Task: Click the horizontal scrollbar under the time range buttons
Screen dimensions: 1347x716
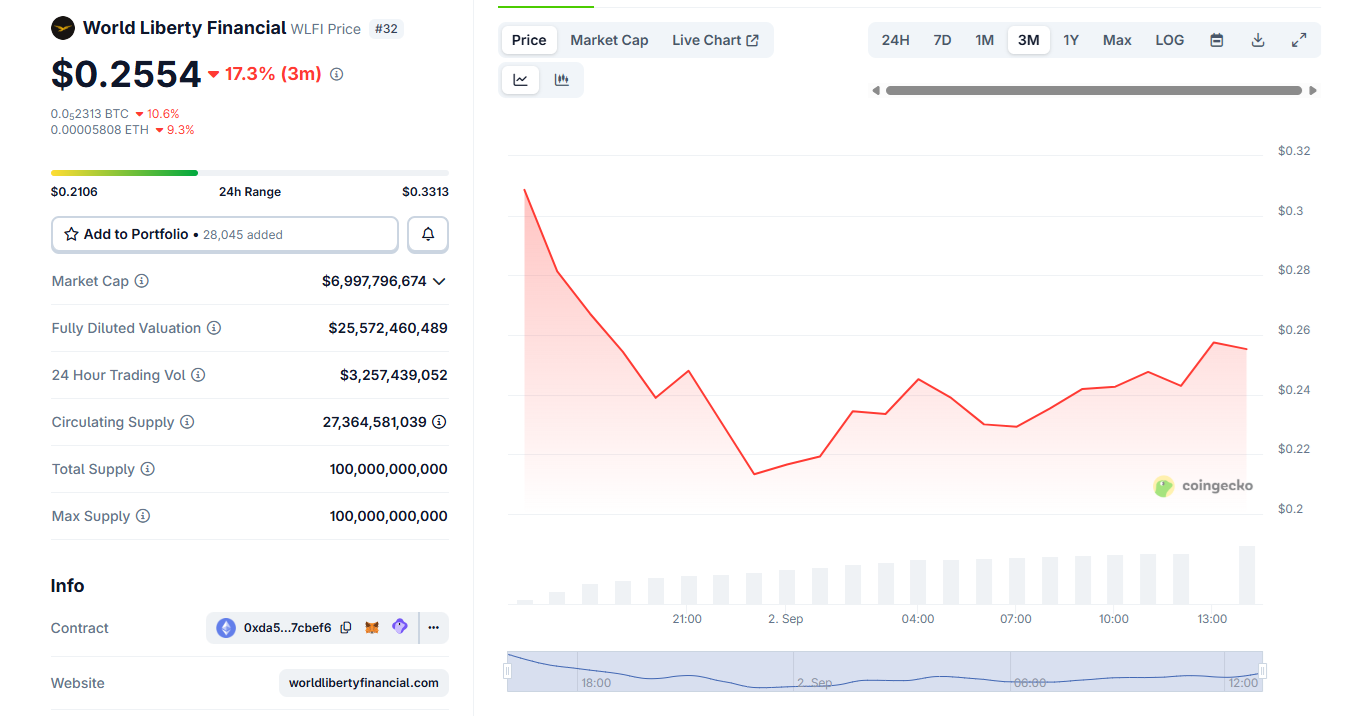Action: pos(1094,90)
